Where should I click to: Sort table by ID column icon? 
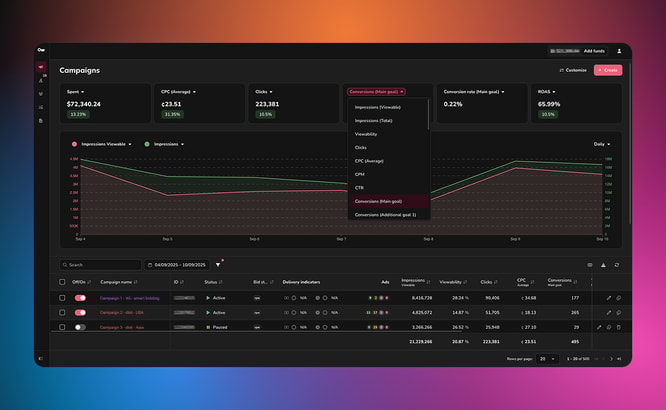click(182, 282)
